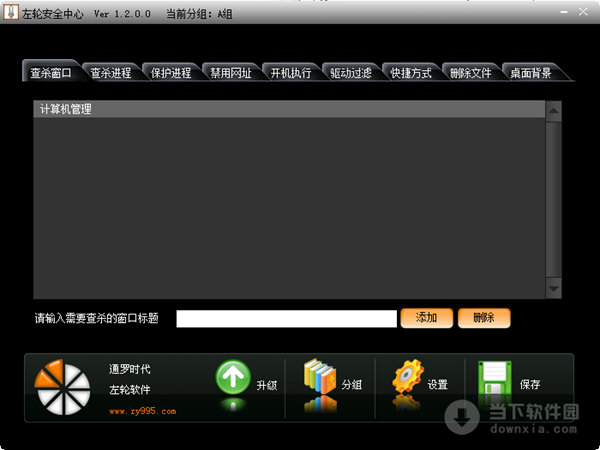
Task: Open the www.zy995.com link
Action: click(142, 411)
